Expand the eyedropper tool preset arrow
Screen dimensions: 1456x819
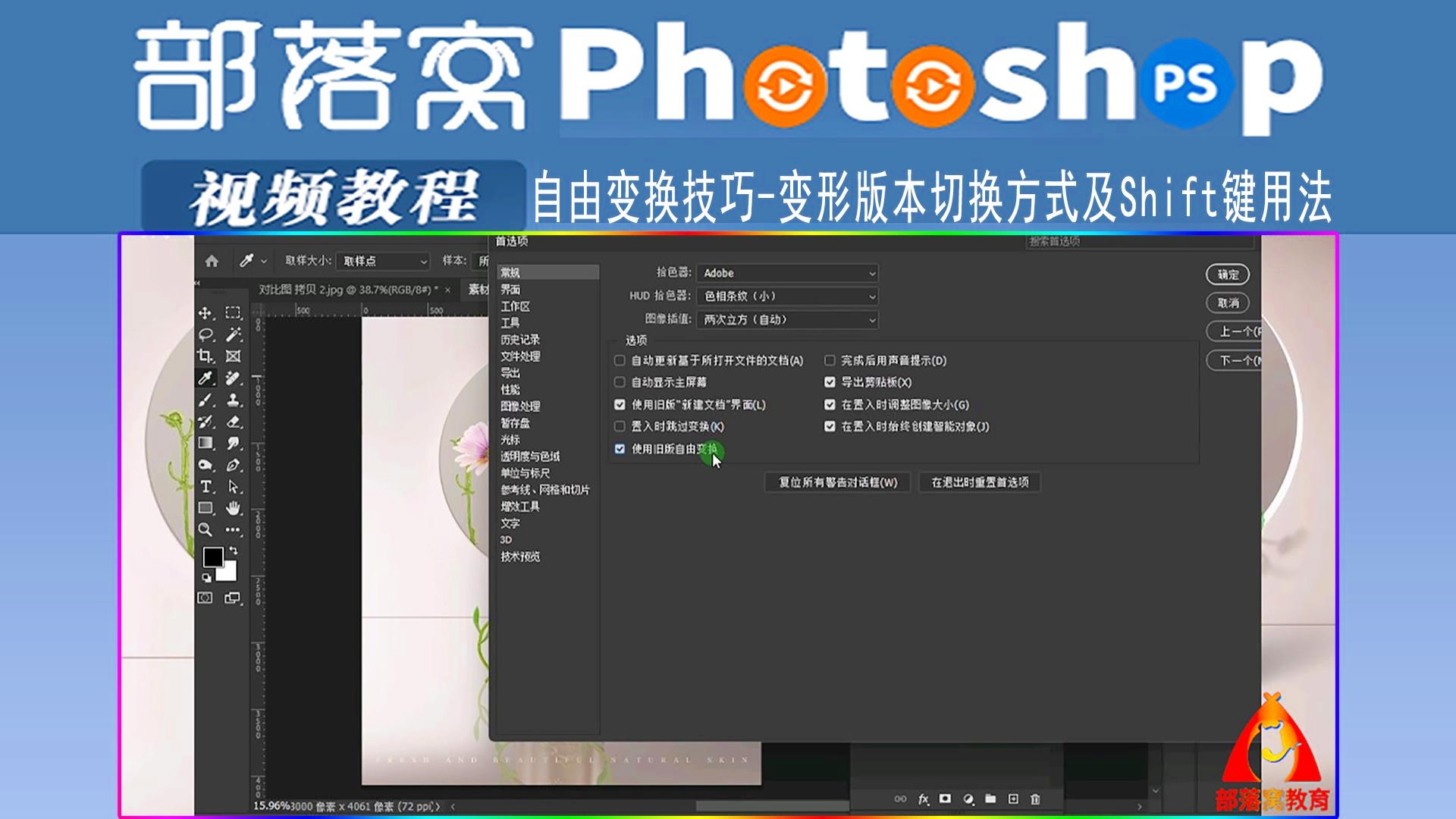[263, 261]
